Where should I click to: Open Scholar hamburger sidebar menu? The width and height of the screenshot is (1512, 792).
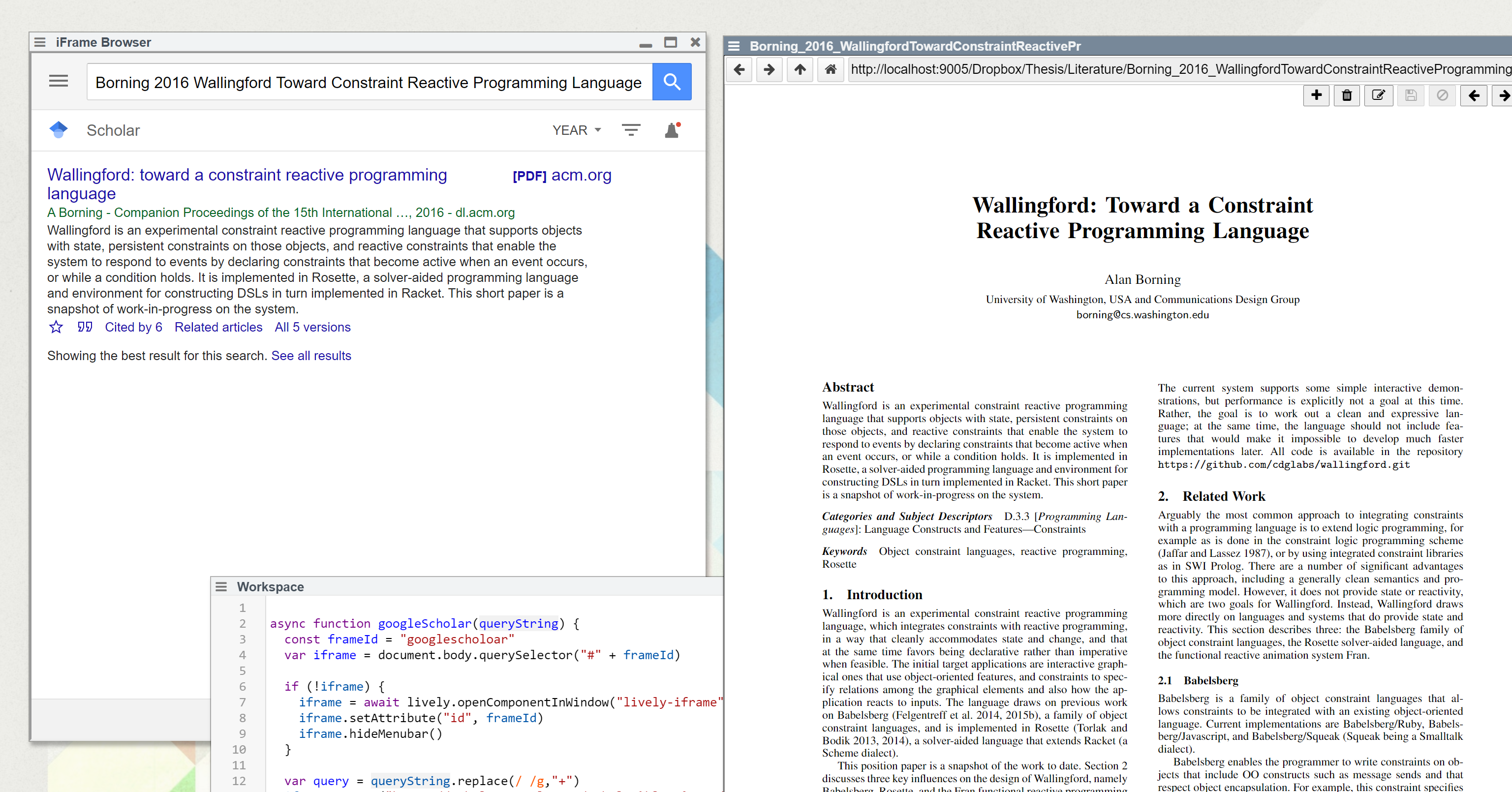click(x=58, y=81)
